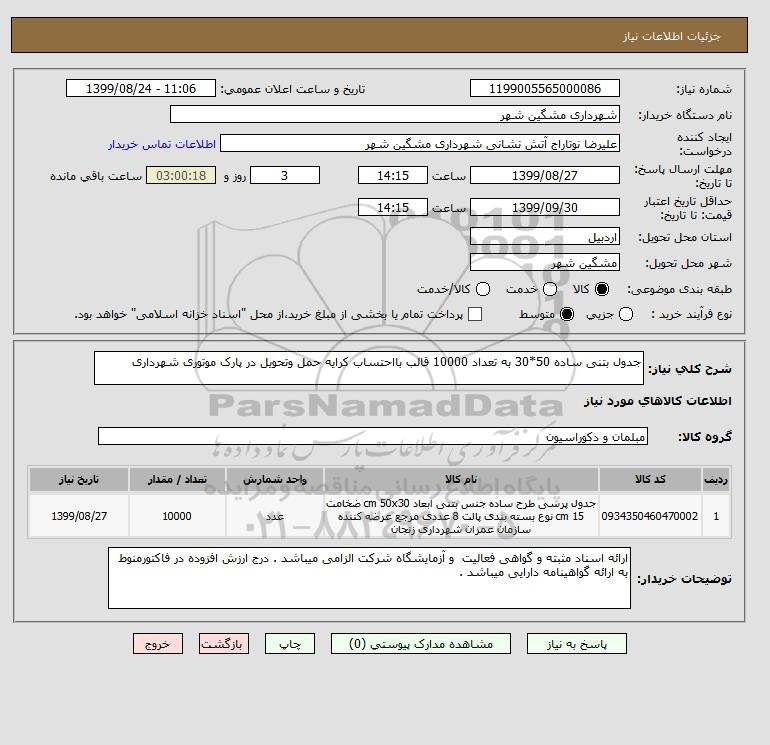Click the buyer notes text area
The image size is (770, 745).
tap(369, 578)
